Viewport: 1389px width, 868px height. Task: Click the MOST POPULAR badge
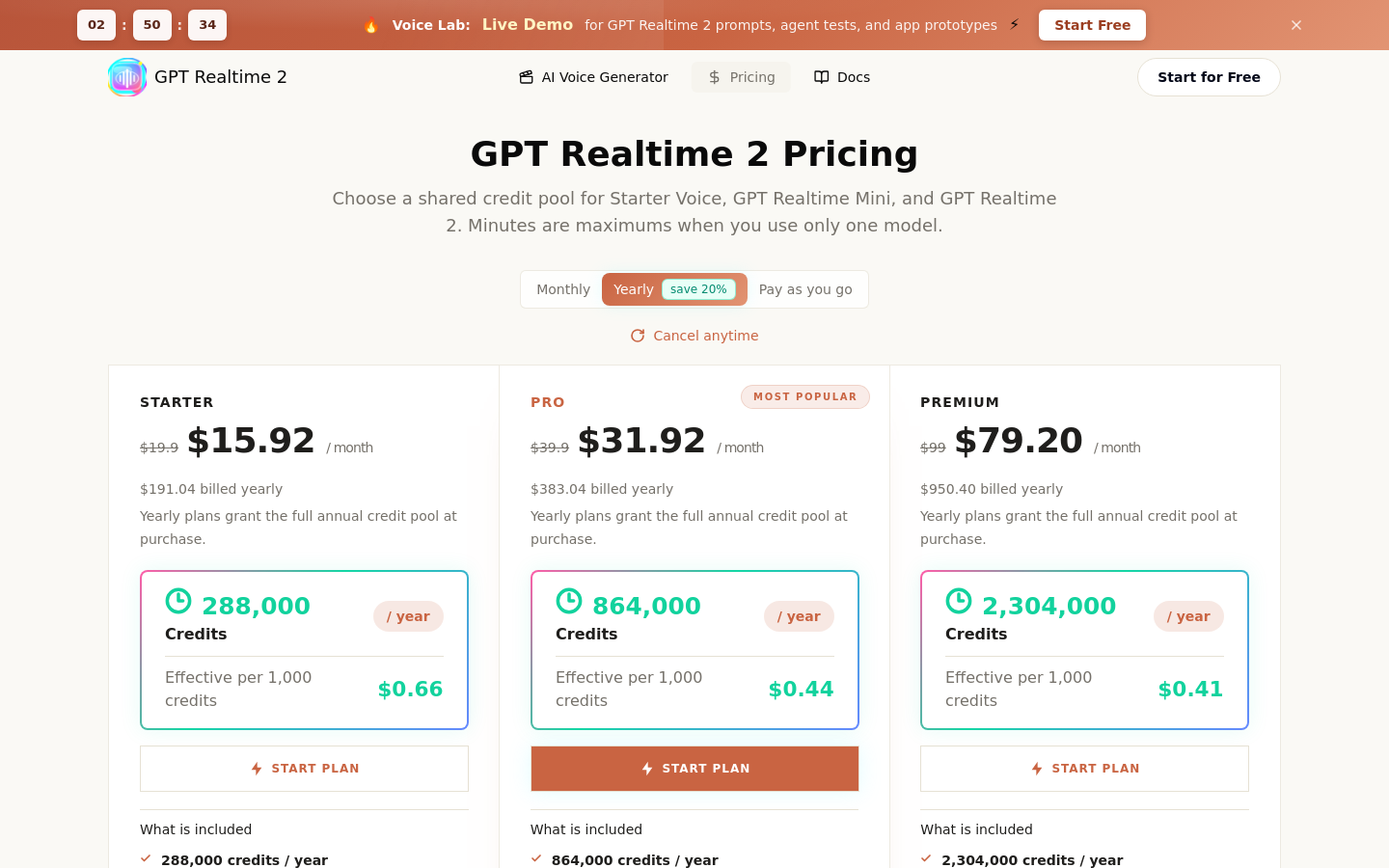click(805, 396)
